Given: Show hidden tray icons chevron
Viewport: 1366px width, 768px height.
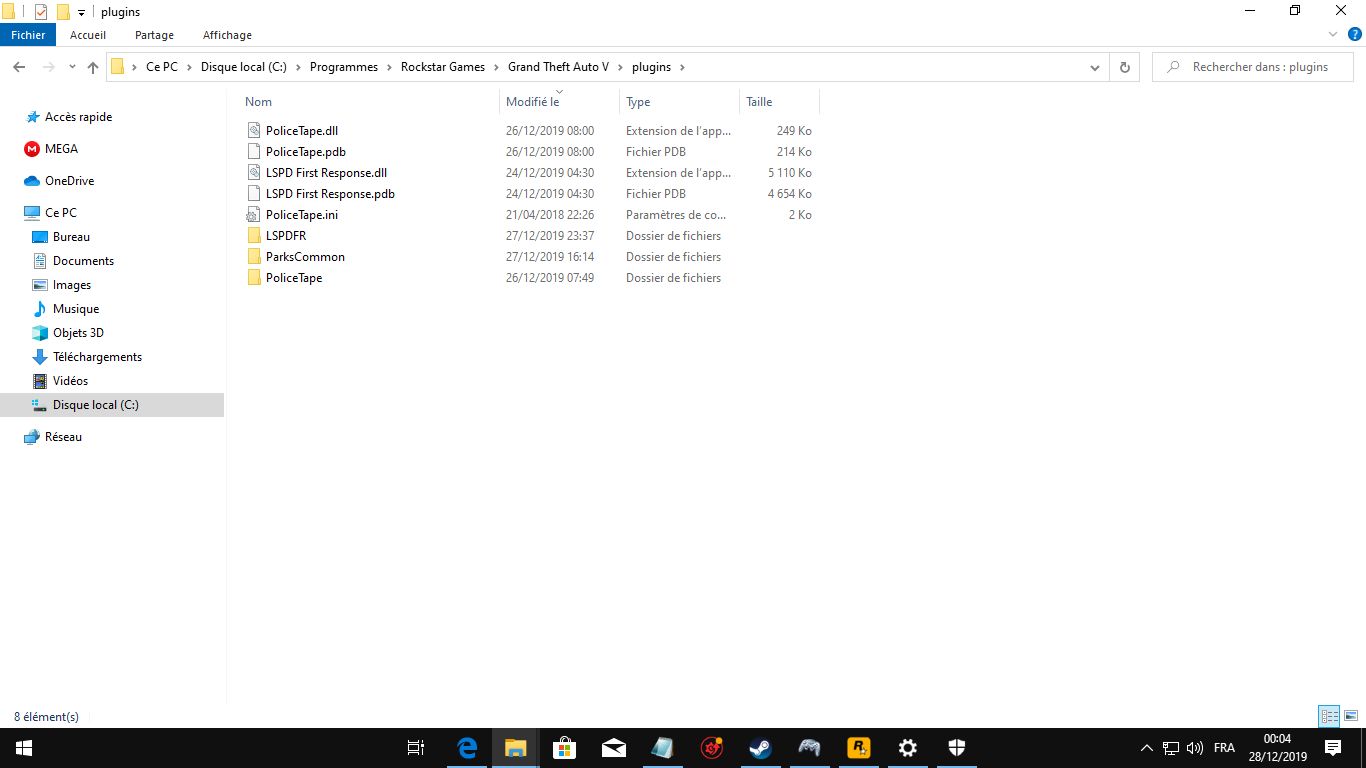Looking at the screenshot, I should [x=1147, y=748].
